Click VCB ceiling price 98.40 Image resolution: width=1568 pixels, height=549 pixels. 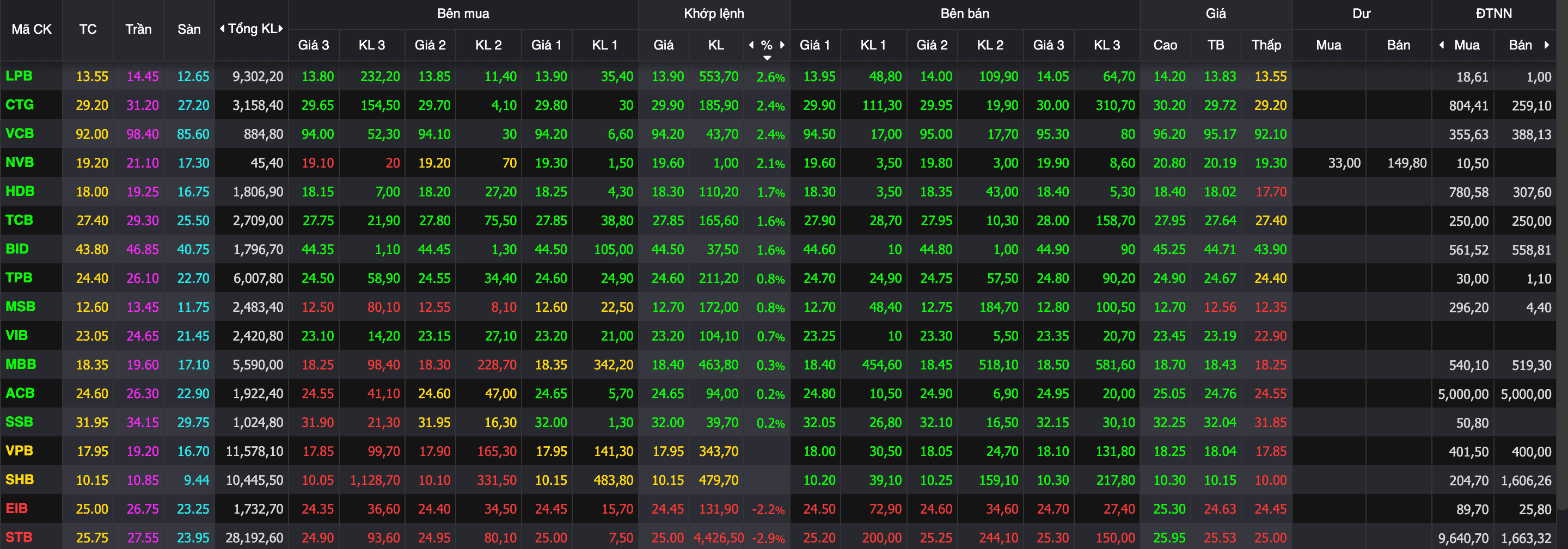coord(143,134)
